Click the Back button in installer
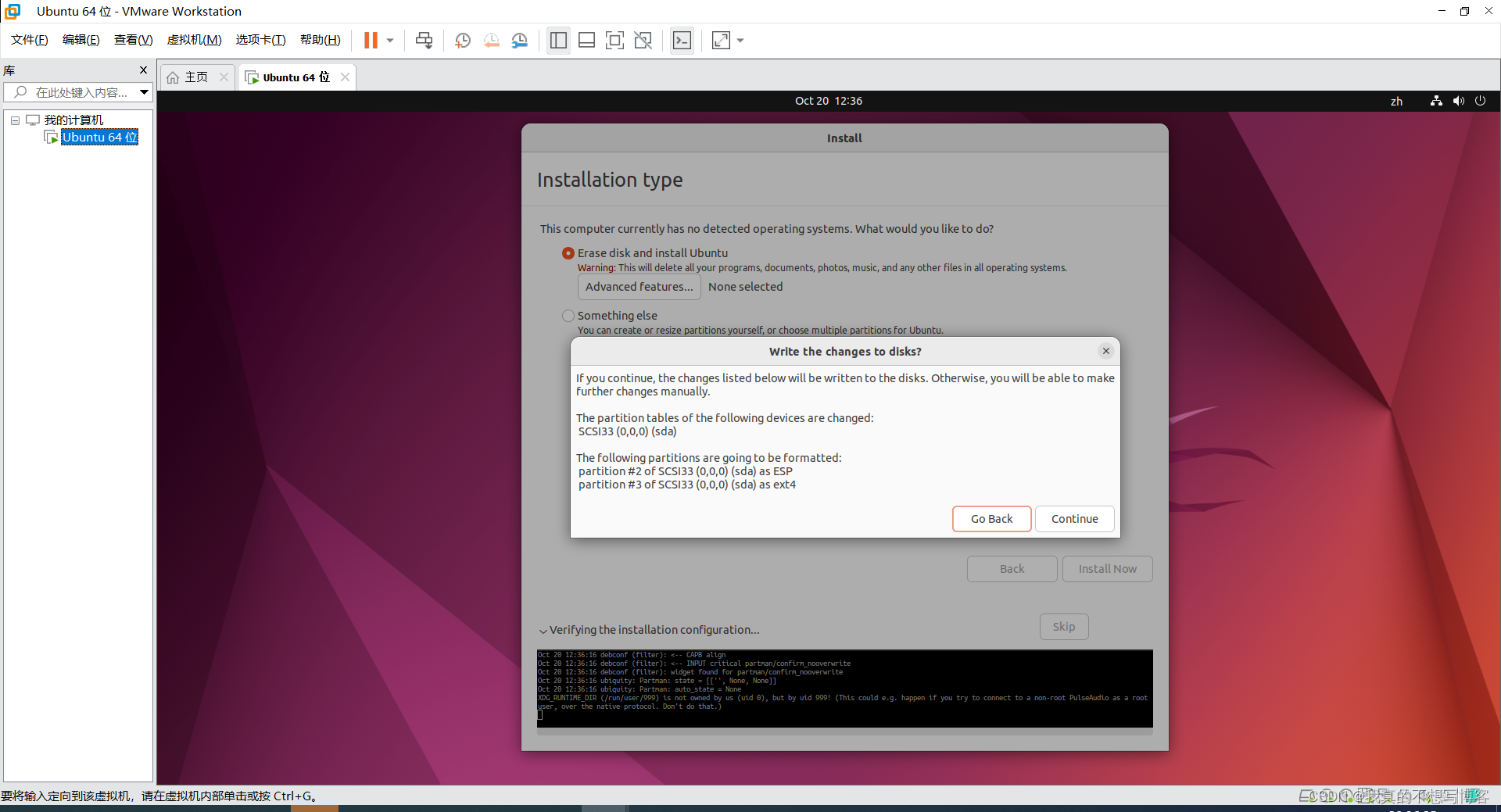 coord(1012,569)
